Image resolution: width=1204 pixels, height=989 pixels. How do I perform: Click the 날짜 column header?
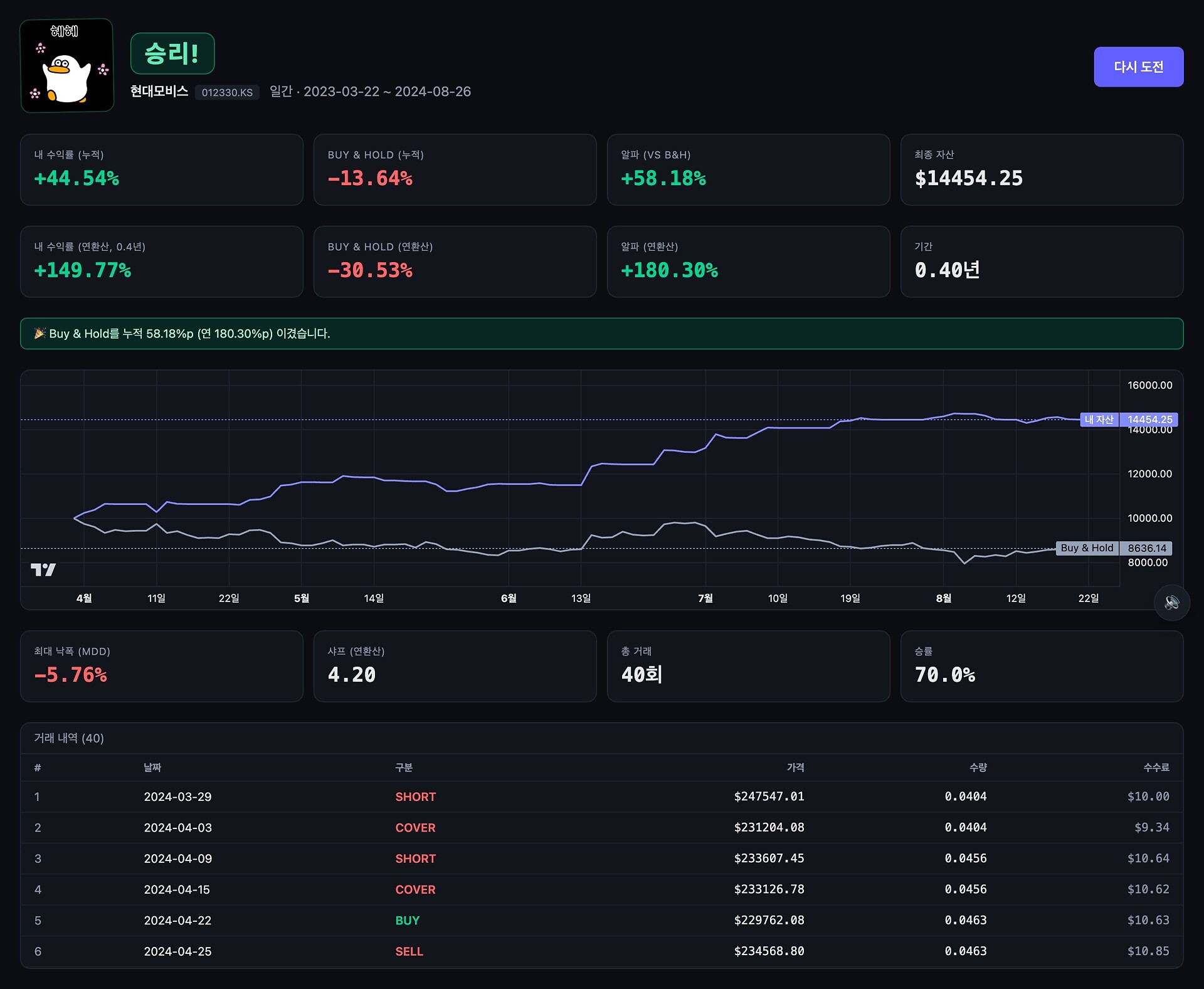[x=152, y=768]
